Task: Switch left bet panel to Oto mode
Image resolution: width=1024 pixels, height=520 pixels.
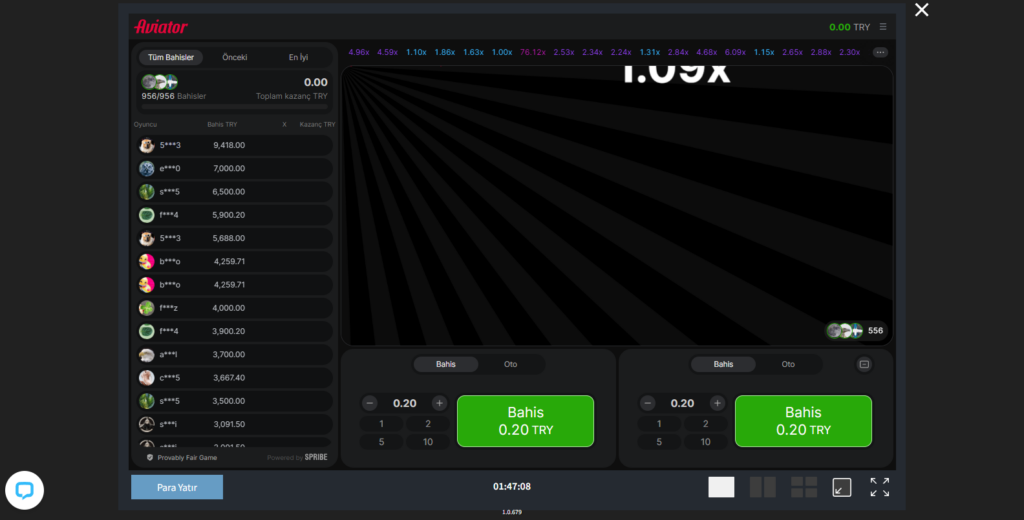Action: [x=511, y=365]
